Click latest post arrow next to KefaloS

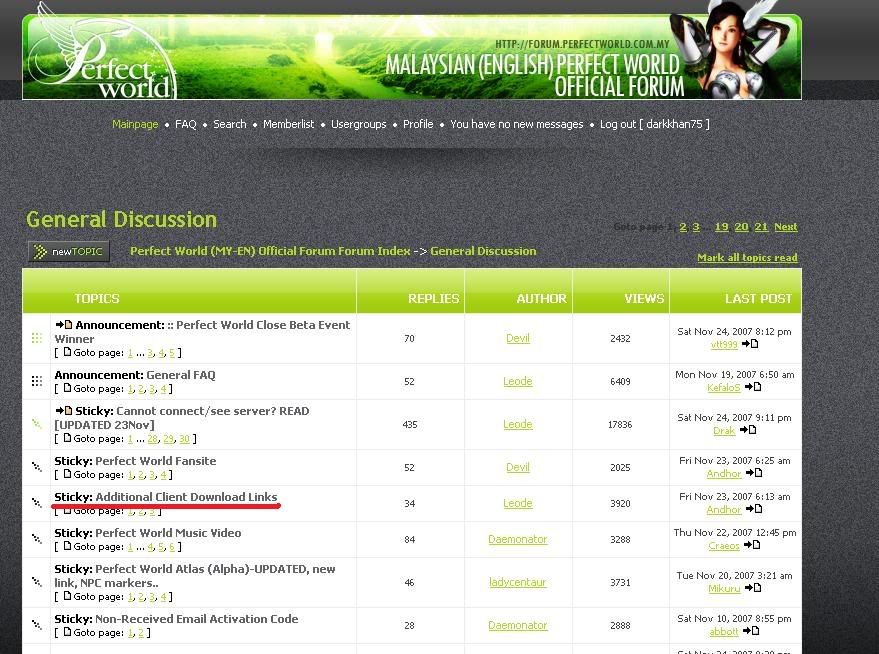[751, 387]
